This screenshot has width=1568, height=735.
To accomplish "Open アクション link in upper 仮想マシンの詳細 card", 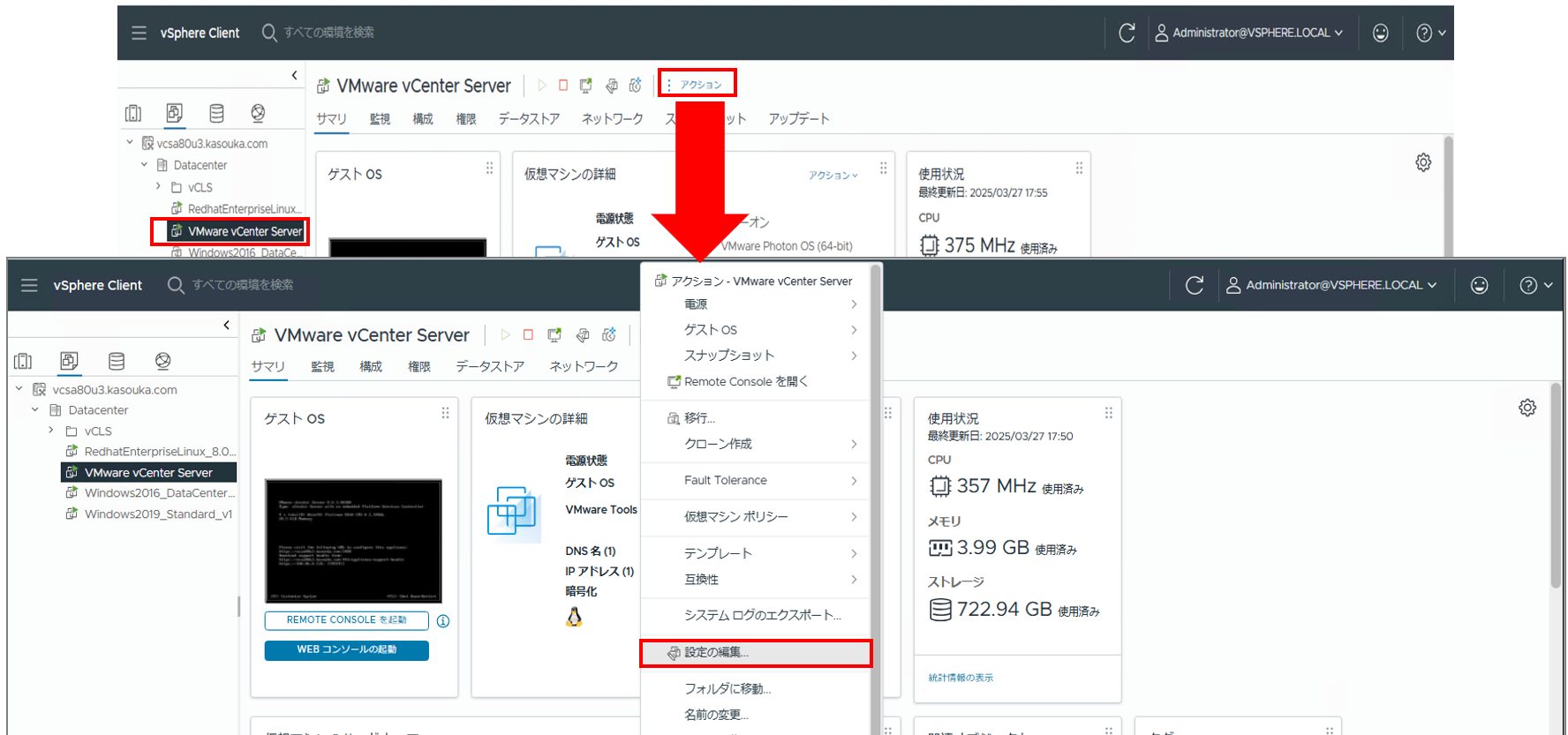I will point(833,176).
